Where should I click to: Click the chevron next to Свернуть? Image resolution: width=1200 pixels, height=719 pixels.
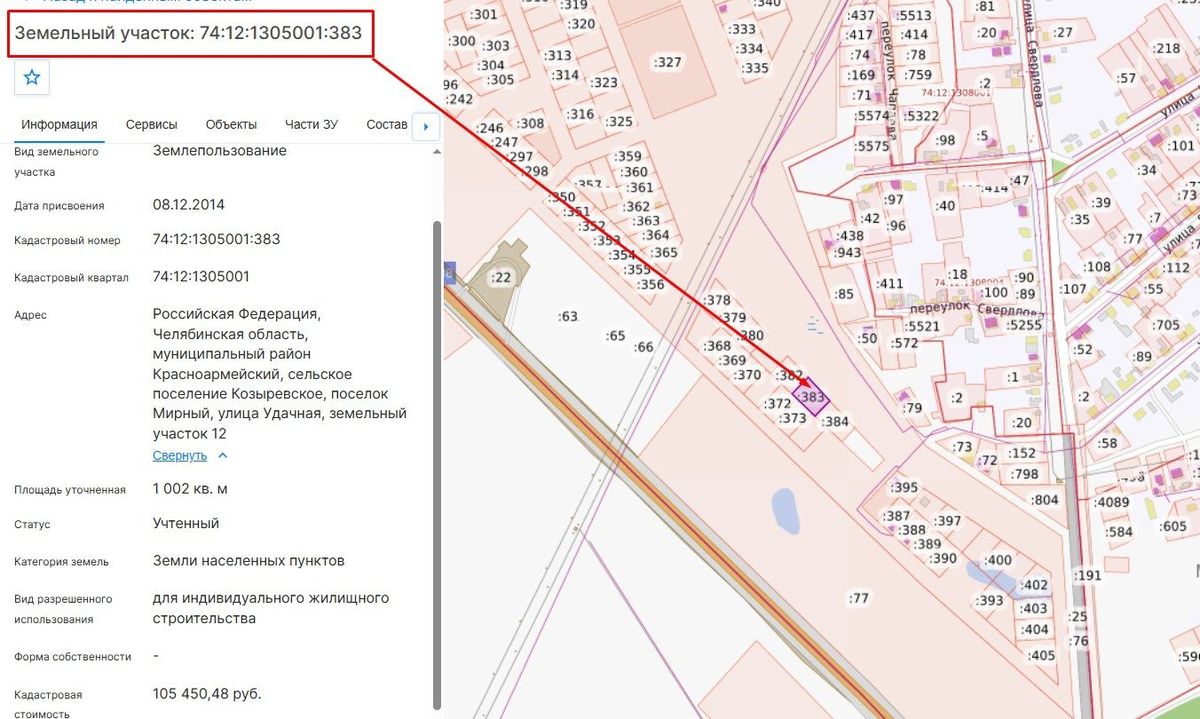click(223, 456)
